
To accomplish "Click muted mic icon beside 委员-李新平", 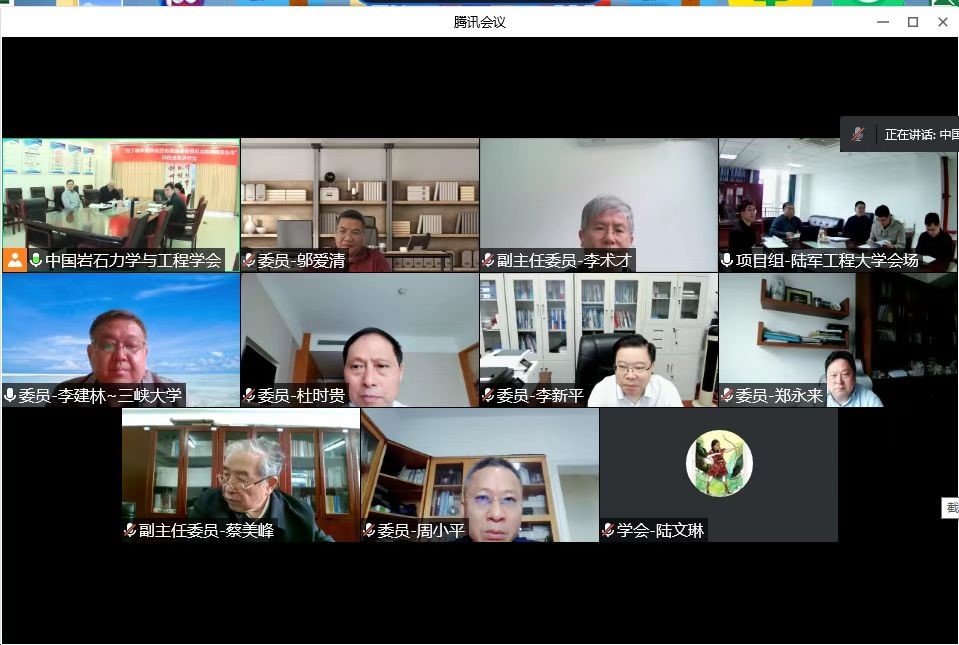I will click(x=488, y=395).
